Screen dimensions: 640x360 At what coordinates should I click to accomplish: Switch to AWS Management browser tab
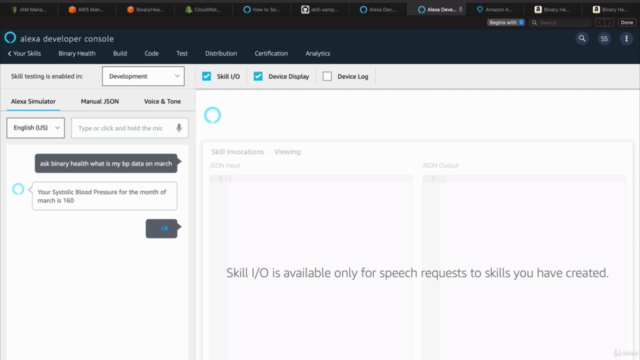tap(87, 9)
